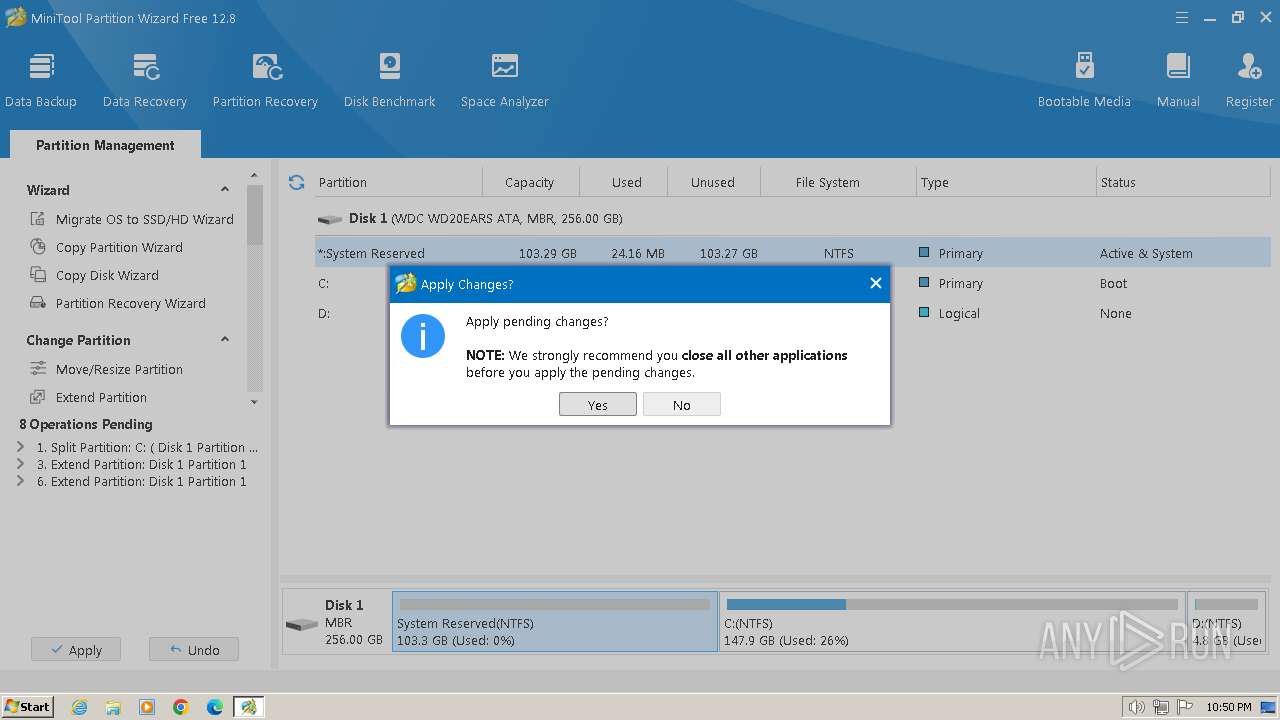Image resolution: width=1280 pixels, height=720 pixels.
Task: Open File Explorer from the taskbar
Action: pyautogui.click(x=113, y=707)
